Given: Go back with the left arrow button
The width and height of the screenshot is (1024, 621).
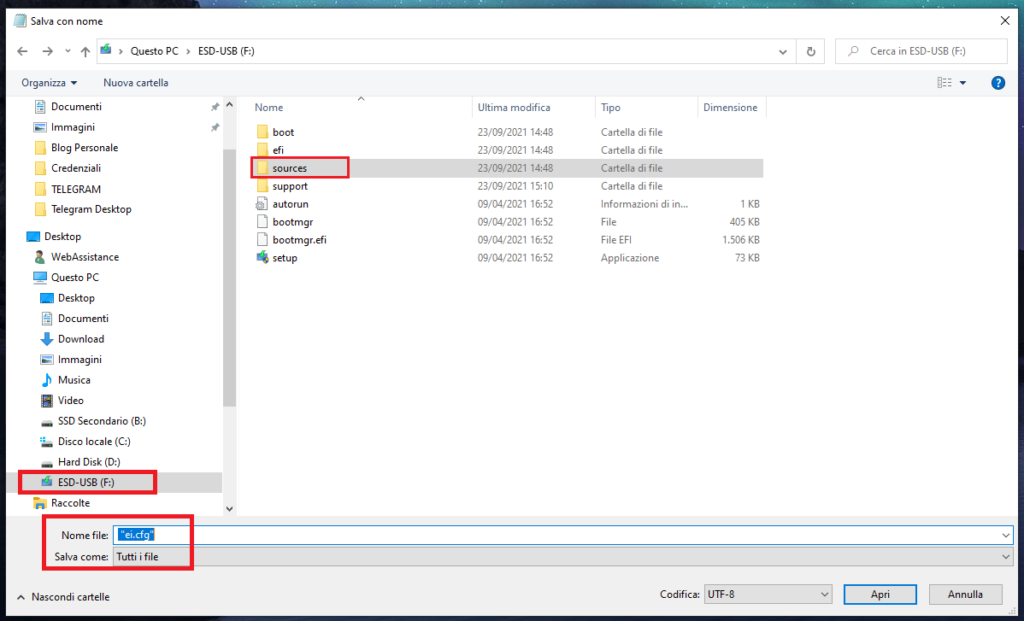Looking at the screenshot, I should click(x=22, y=51).
